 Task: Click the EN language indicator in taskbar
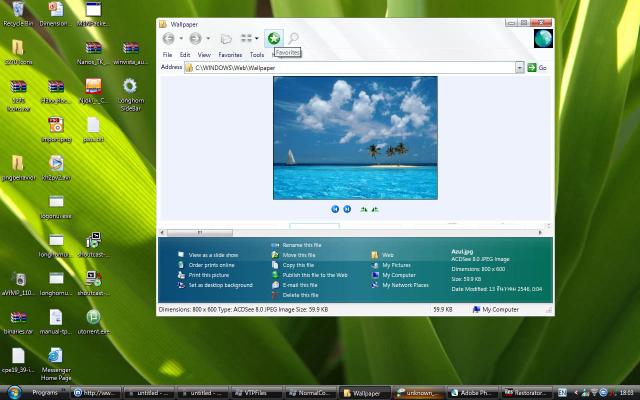pyautogui.click(x=562, y=393)
